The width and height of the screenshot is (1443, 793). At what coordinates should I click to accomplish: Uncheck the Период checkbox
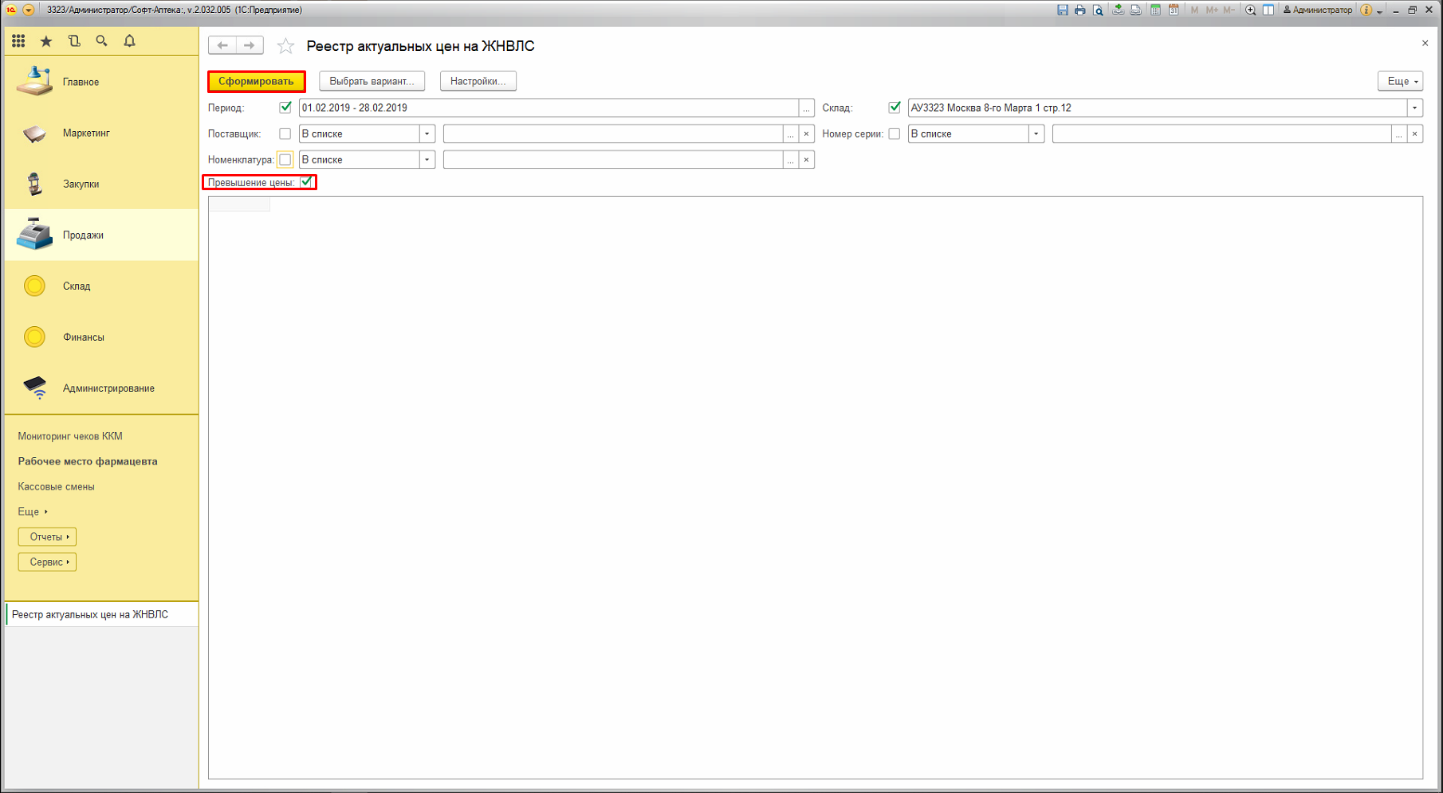(285, 108)
